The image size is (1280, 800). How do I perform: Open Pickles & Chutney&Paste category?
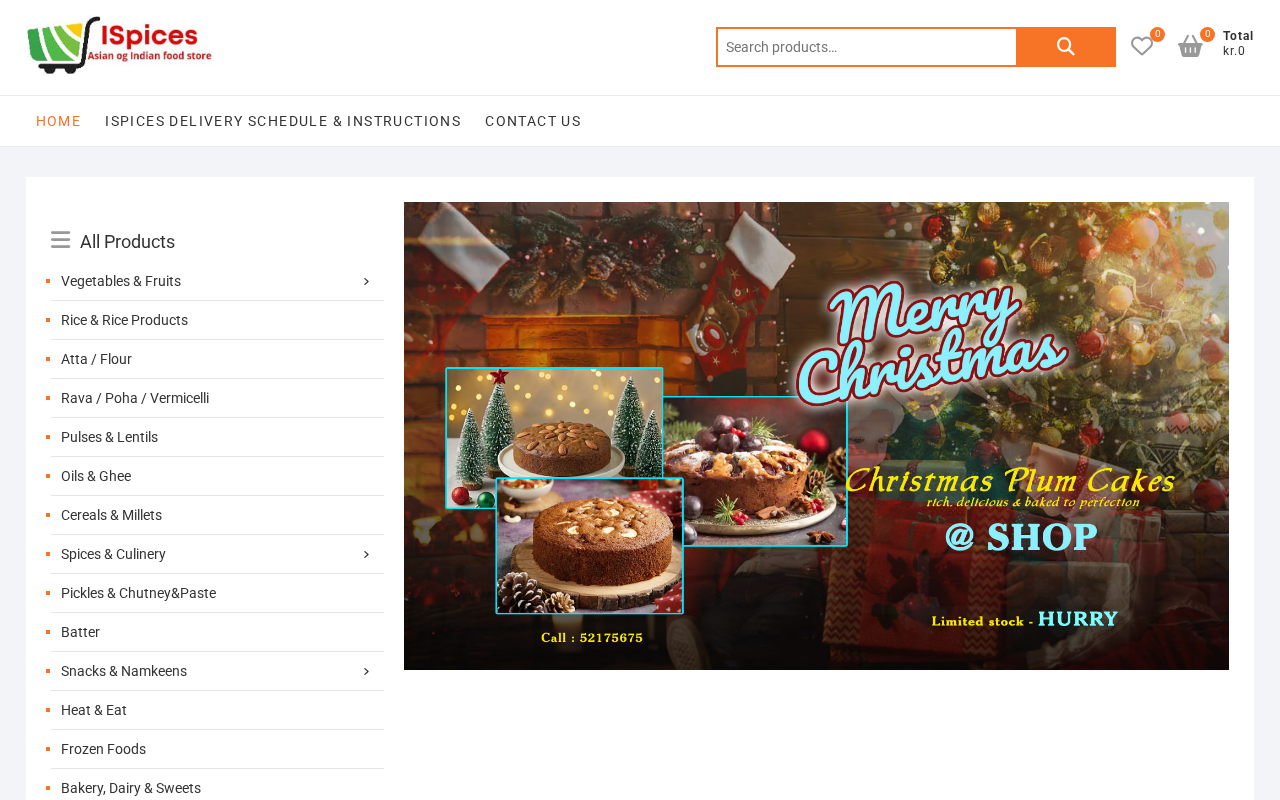tap(138, 593)
